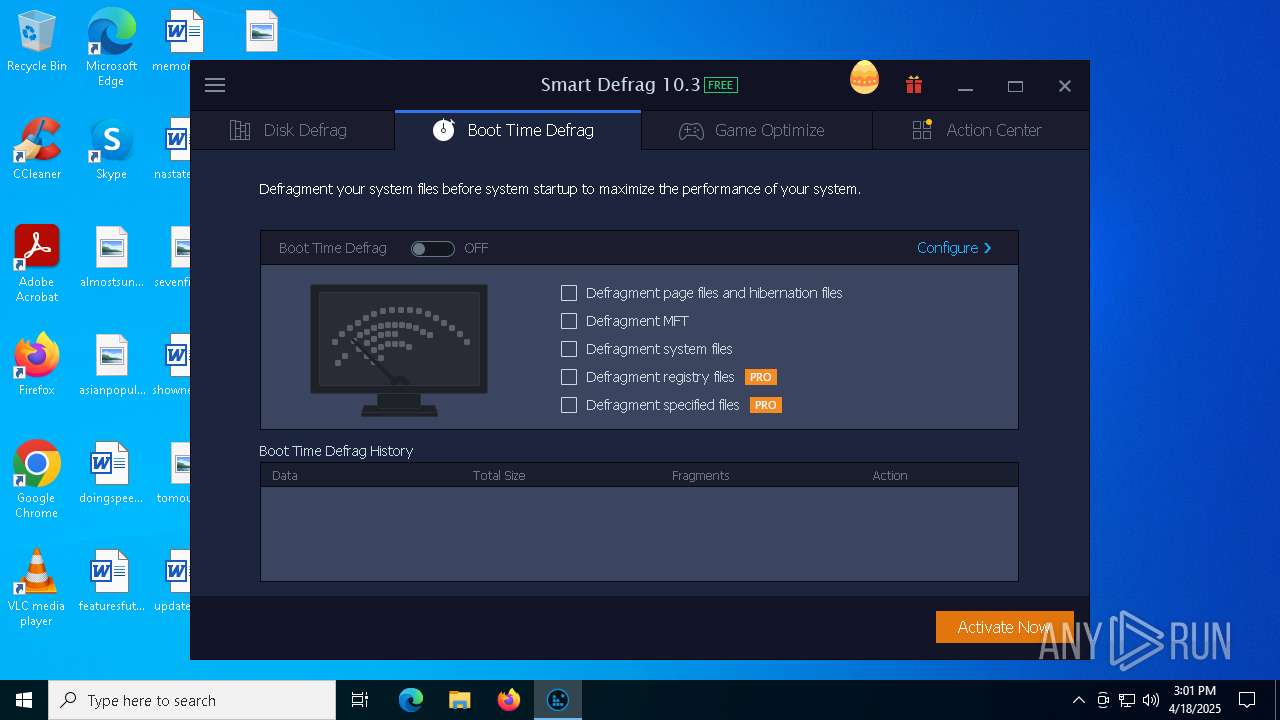Open the gift box offer icon
The height and width of the screenshot is (720, 1280).
pos(914,85)
